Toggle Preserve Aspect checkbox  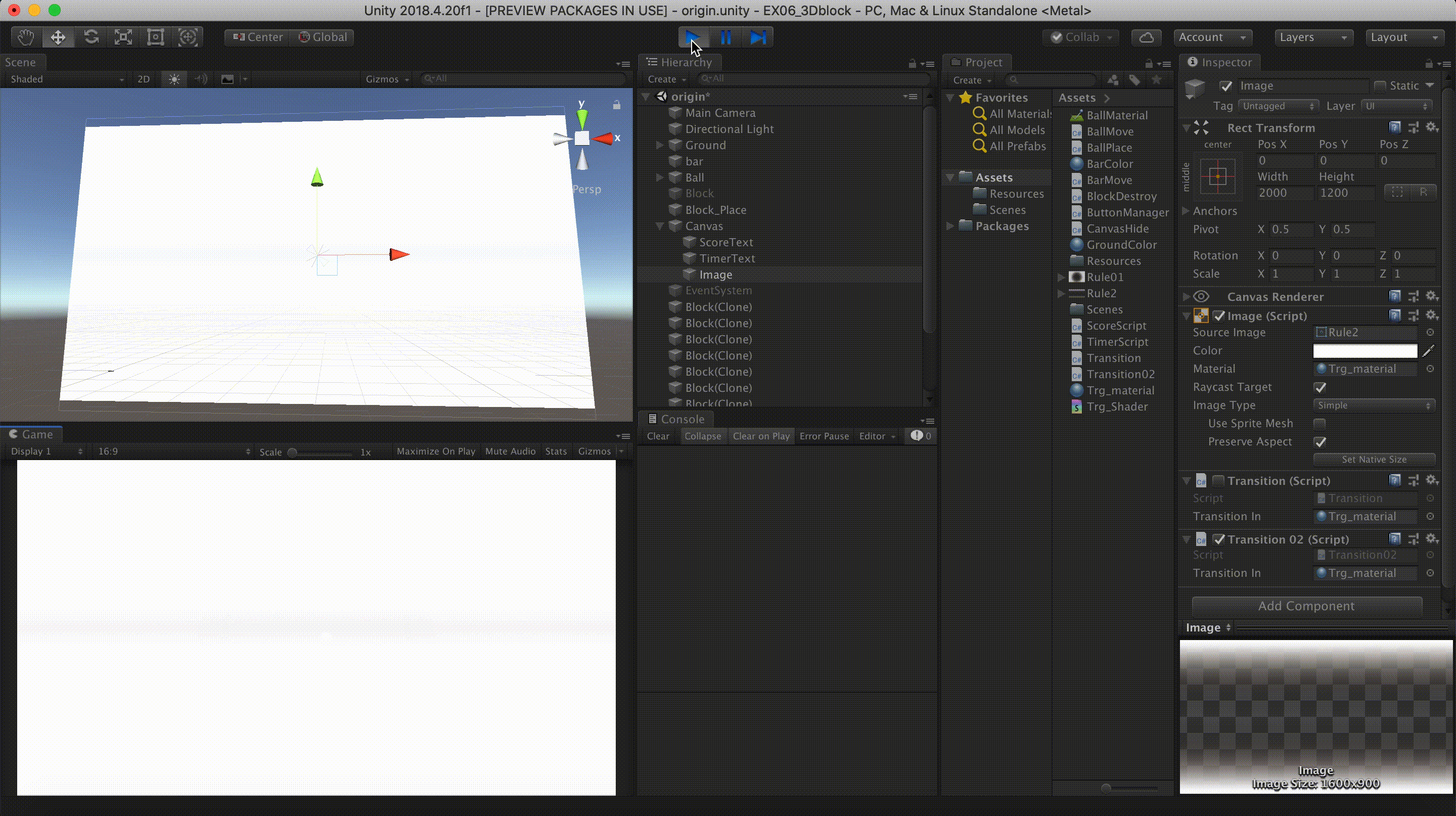pyautogui.click(x=1321, y=441)
